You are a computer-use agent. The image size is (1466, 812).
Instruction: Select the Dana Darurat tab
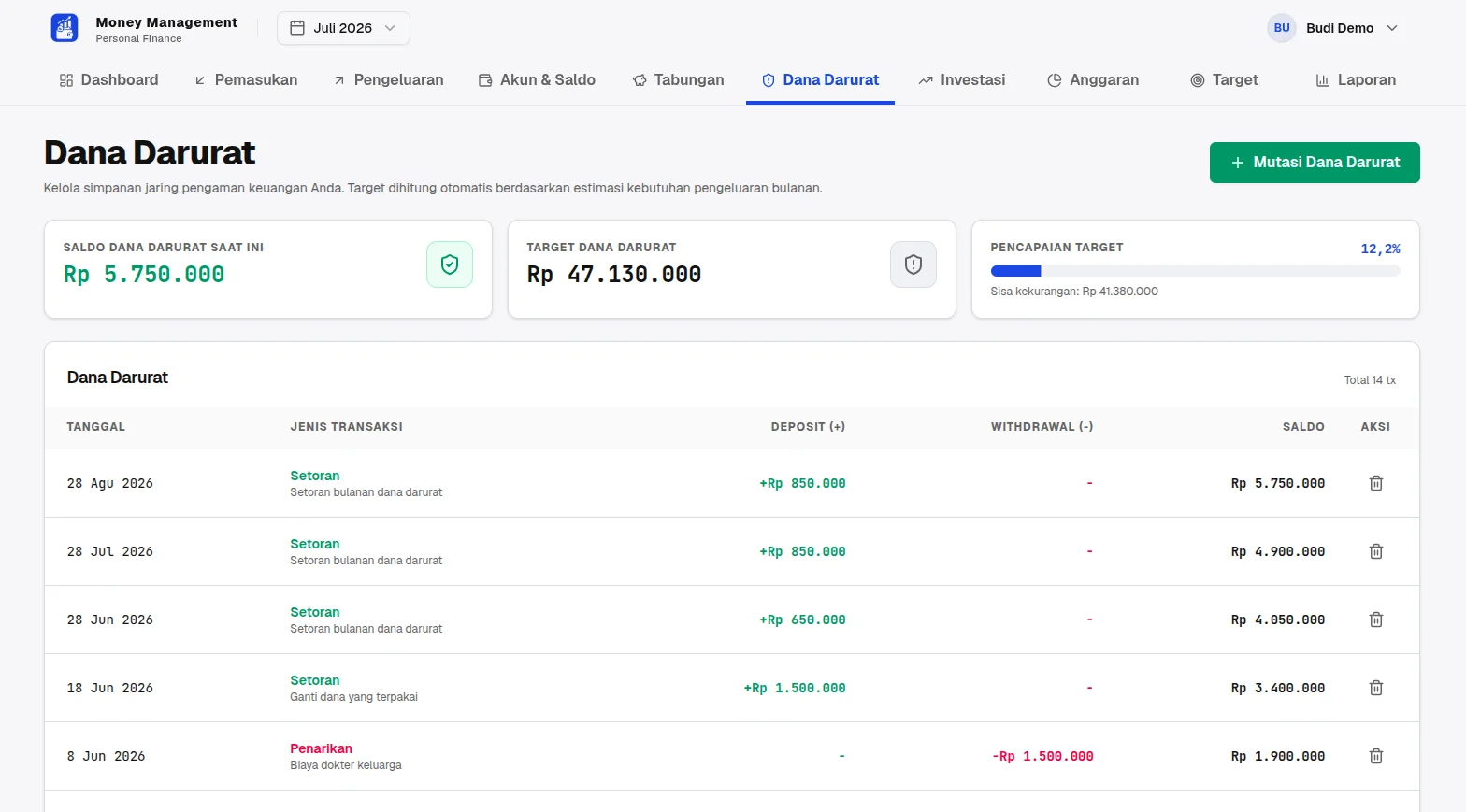[x=820, y=80]
